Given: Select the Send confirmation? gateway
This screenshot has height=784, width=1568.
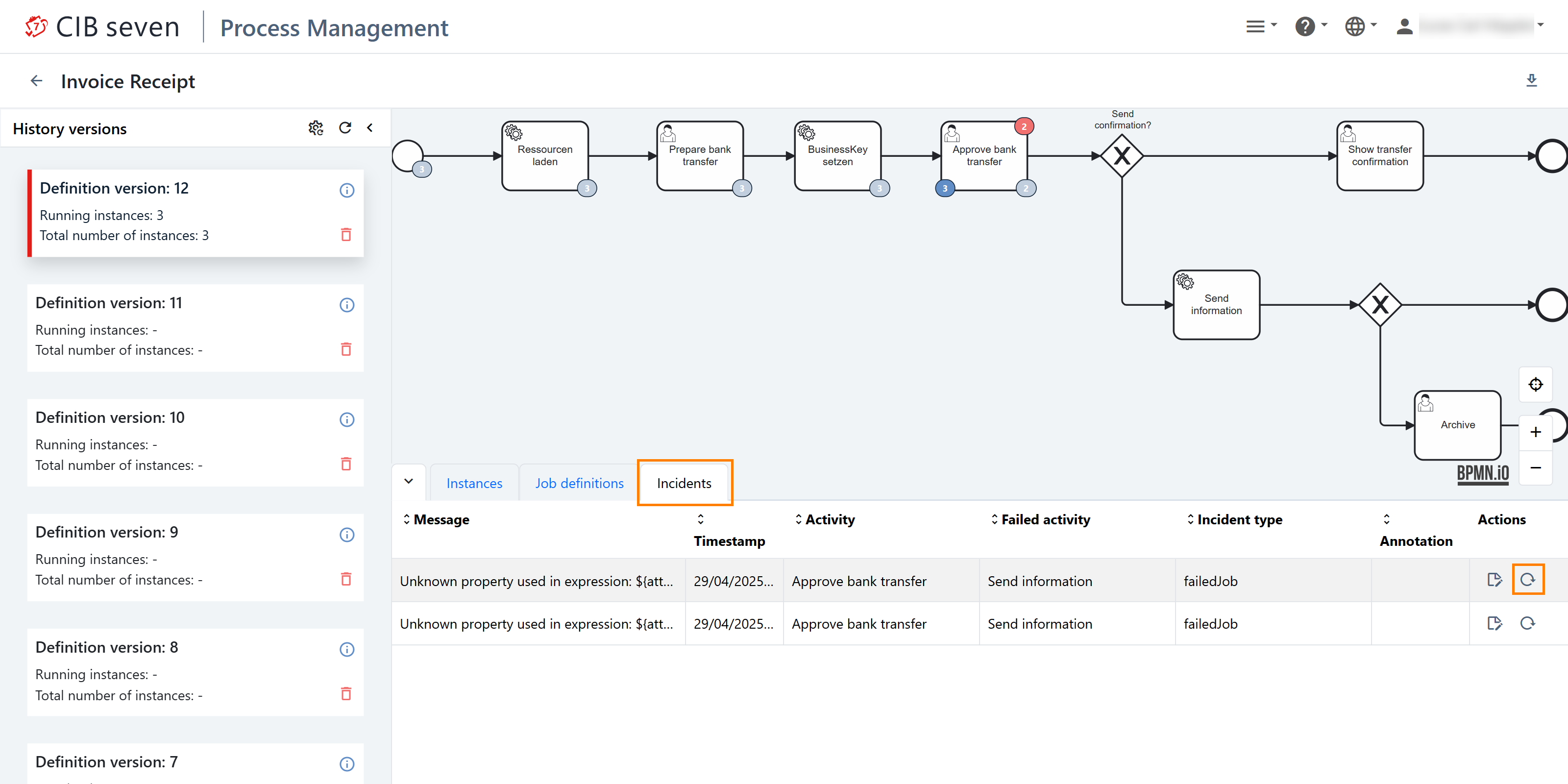Looking at the screenshot, I should pos(1122,156).
